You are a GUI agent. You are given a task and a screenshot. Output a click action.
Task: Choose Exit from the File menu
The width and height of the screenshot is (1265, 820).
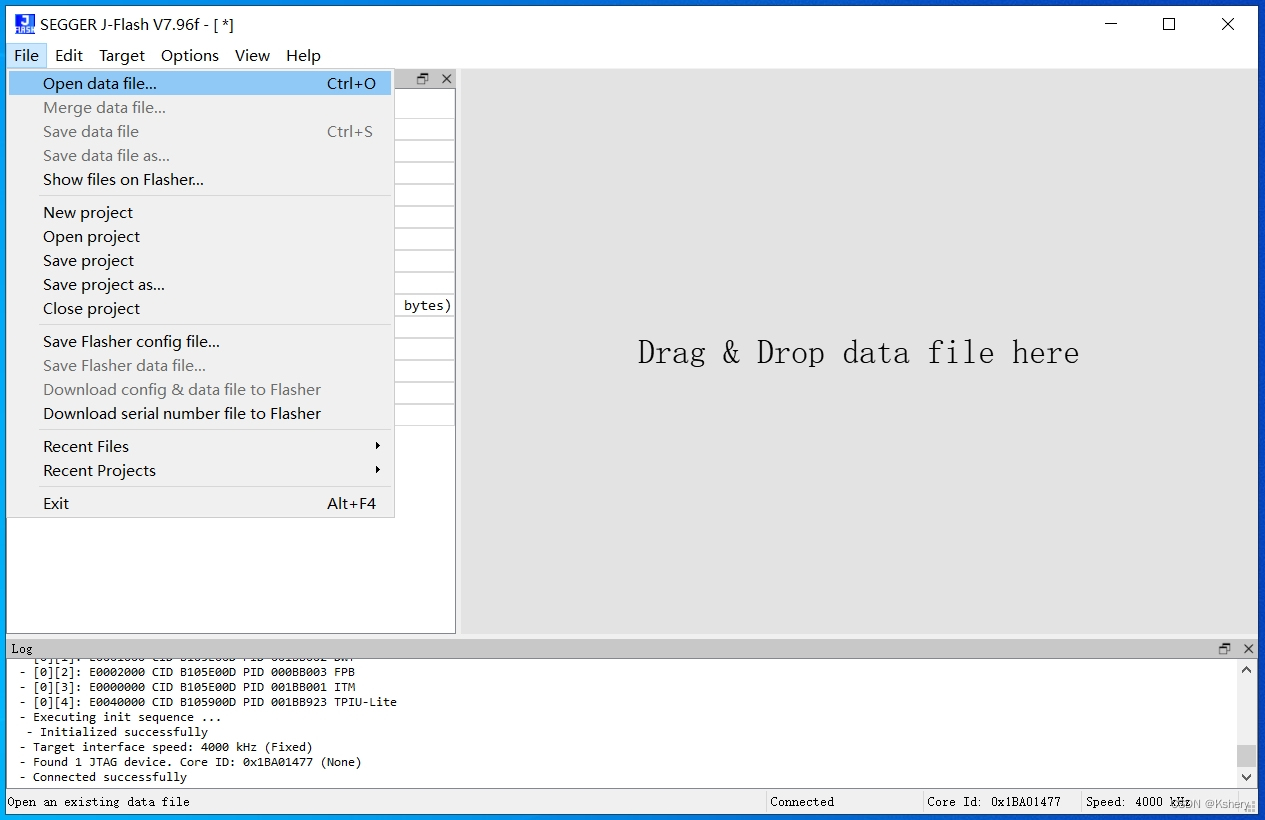[x=200, y=504]
